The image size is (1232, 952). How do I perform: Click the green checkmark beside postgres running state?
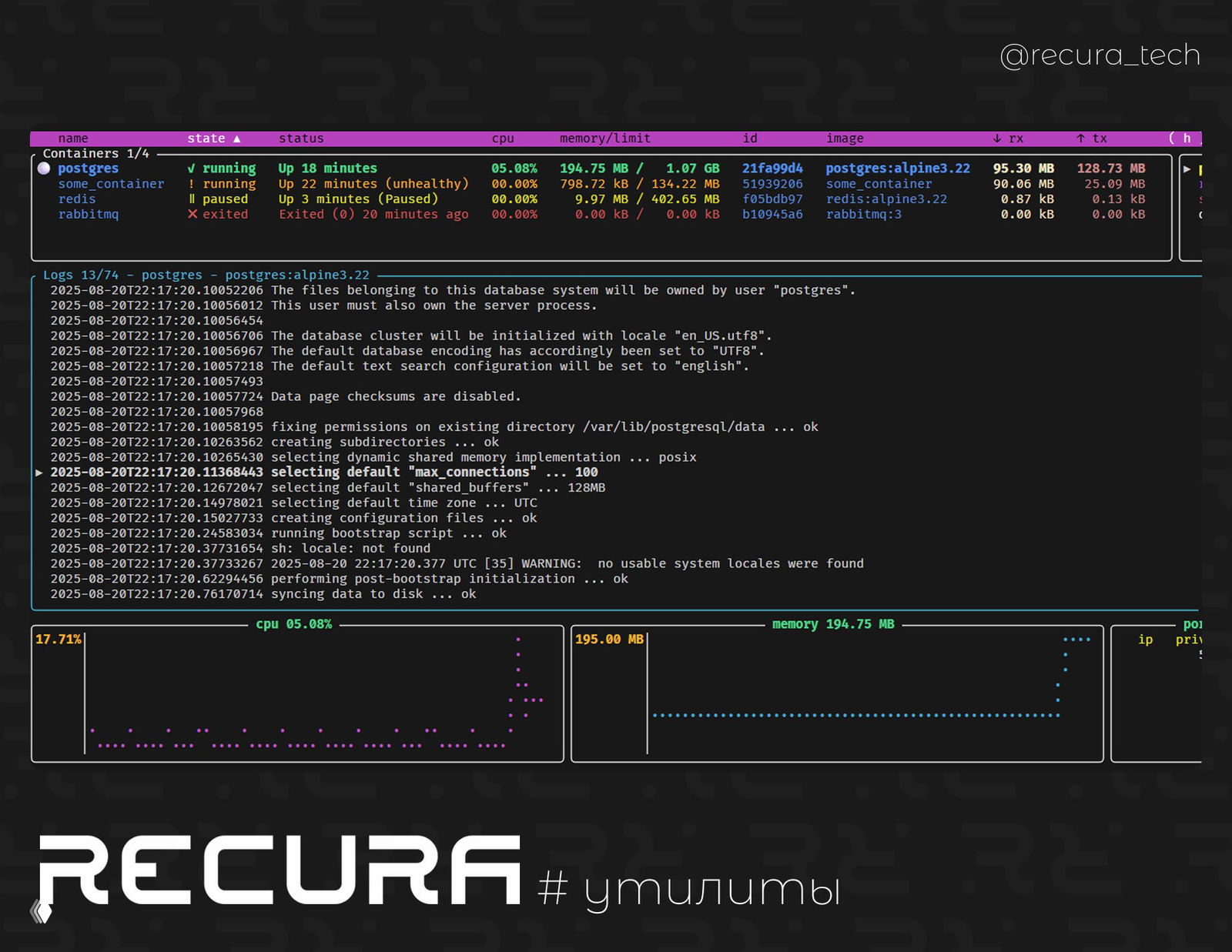click(191, 169)
